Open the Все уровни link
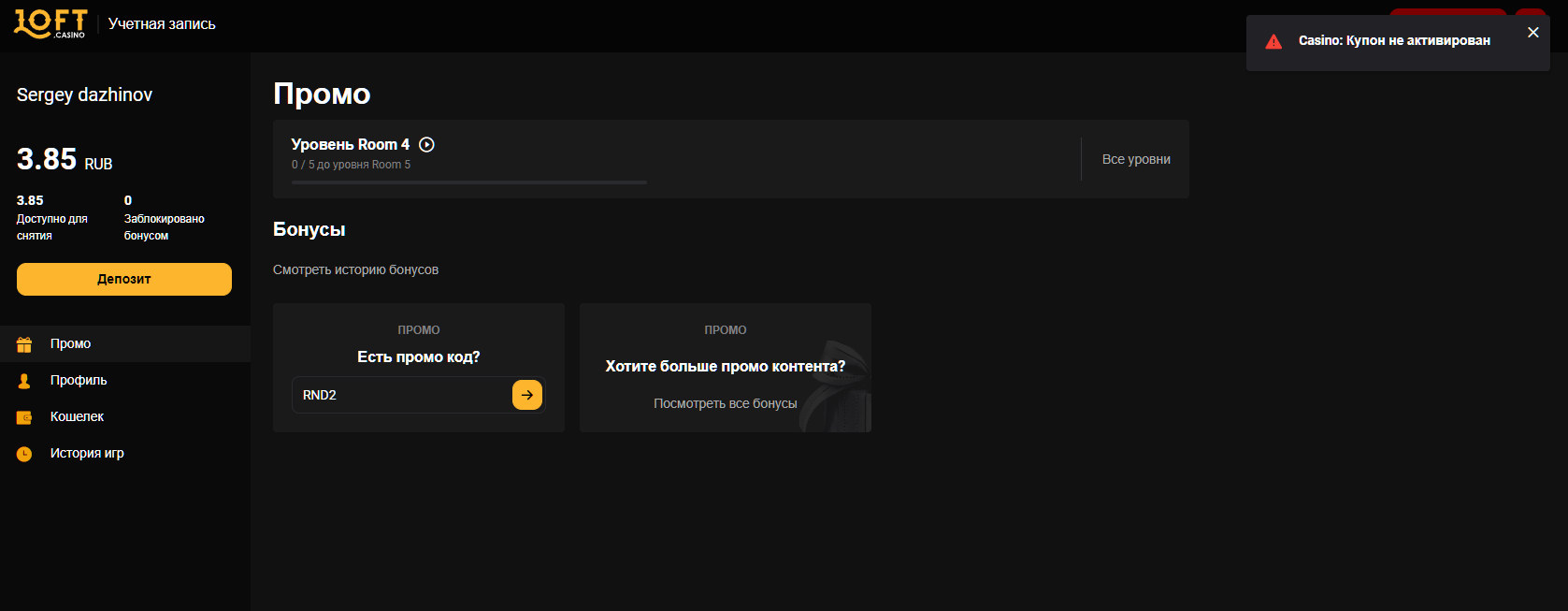This screenshot has height=611, width=1568. point(1135,159)
